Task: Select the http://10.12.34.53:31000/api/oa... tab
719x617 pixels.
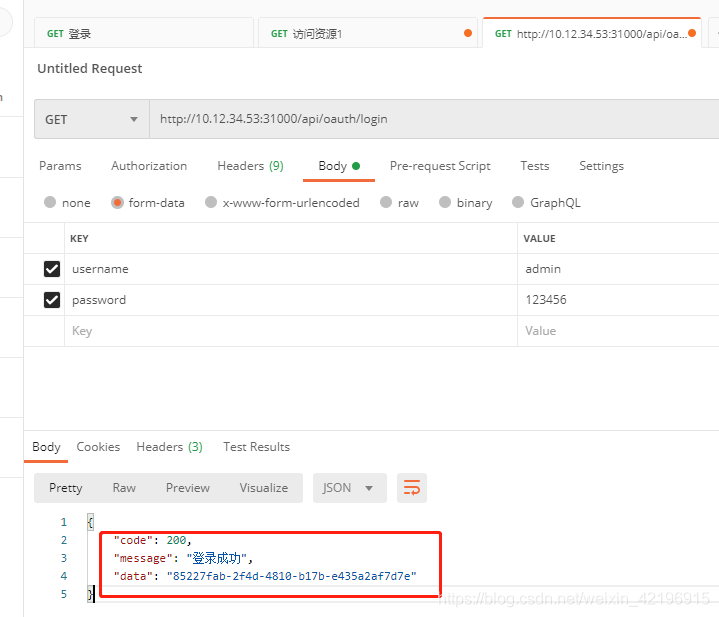Action: (x=592, y=33)
